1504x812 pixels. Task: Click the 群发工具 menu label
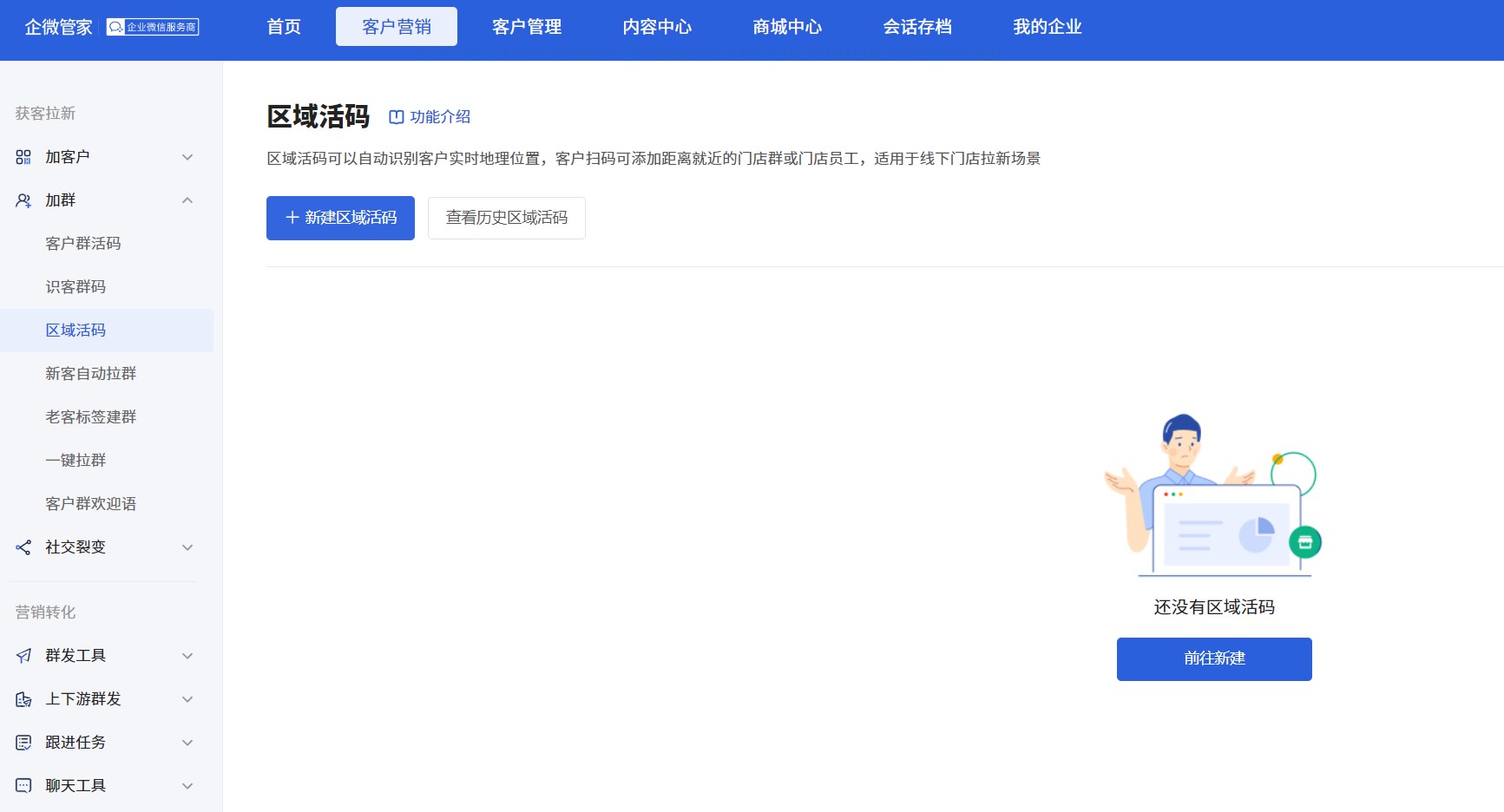click(x=76, y=656)
